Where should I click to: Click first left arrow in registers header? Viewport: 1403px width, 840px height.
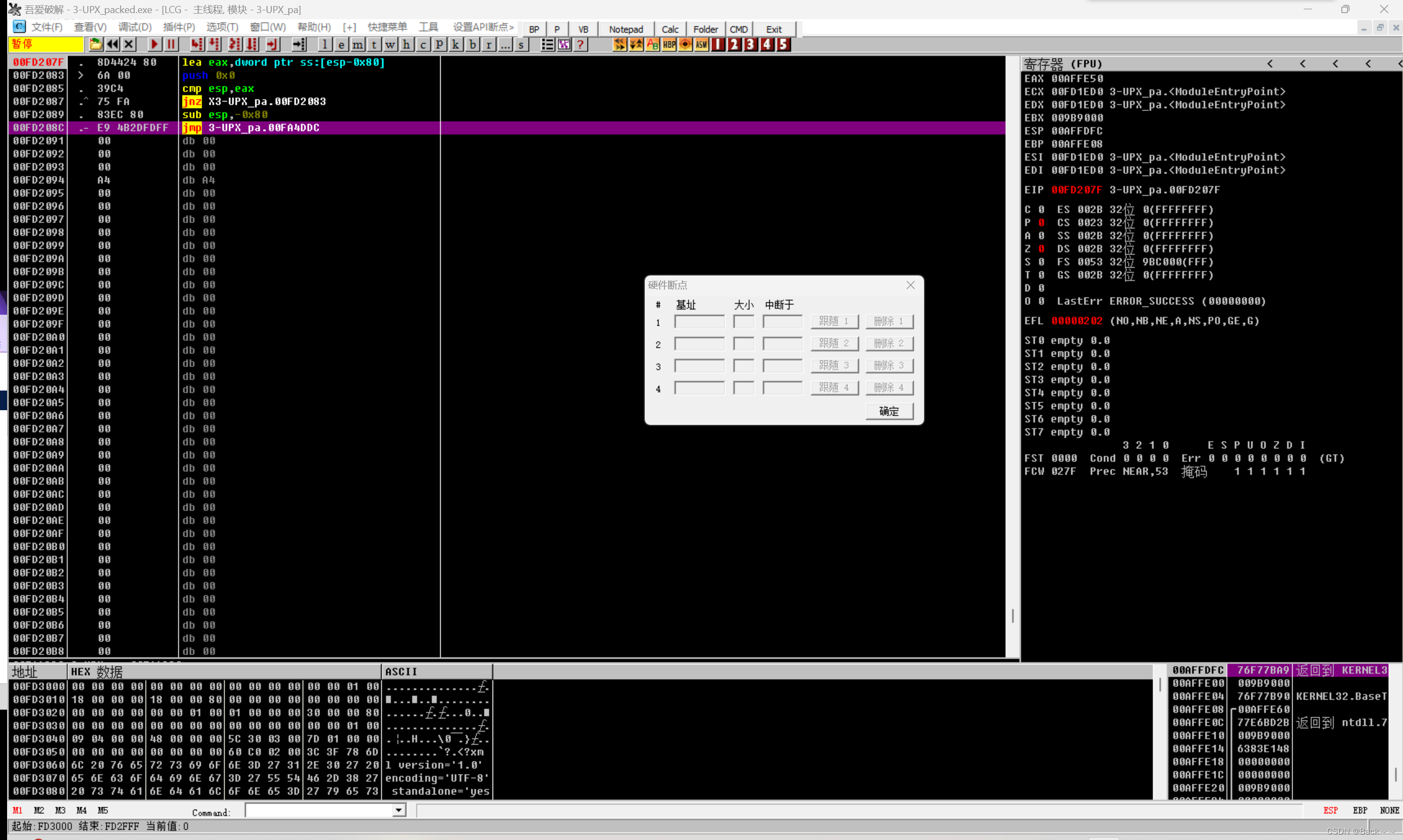coord(1270,64)
